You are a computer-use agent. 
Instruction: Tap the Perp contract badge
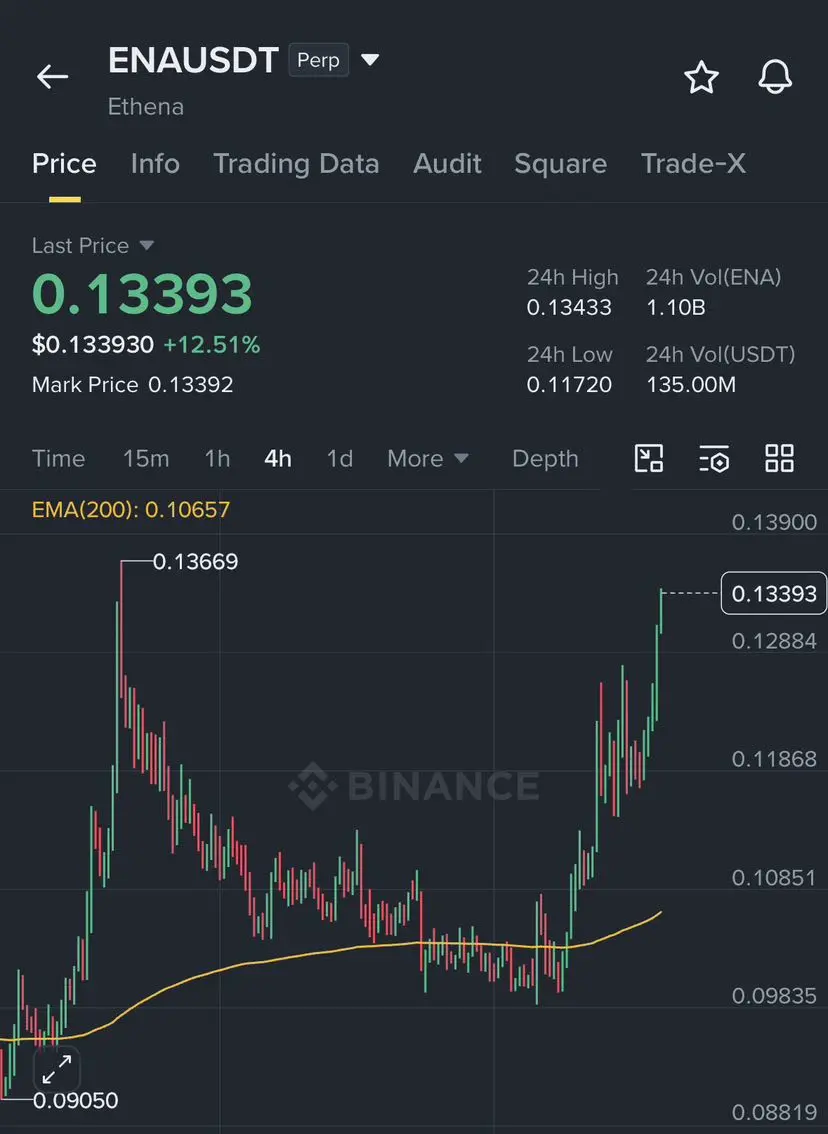(318, 60)
